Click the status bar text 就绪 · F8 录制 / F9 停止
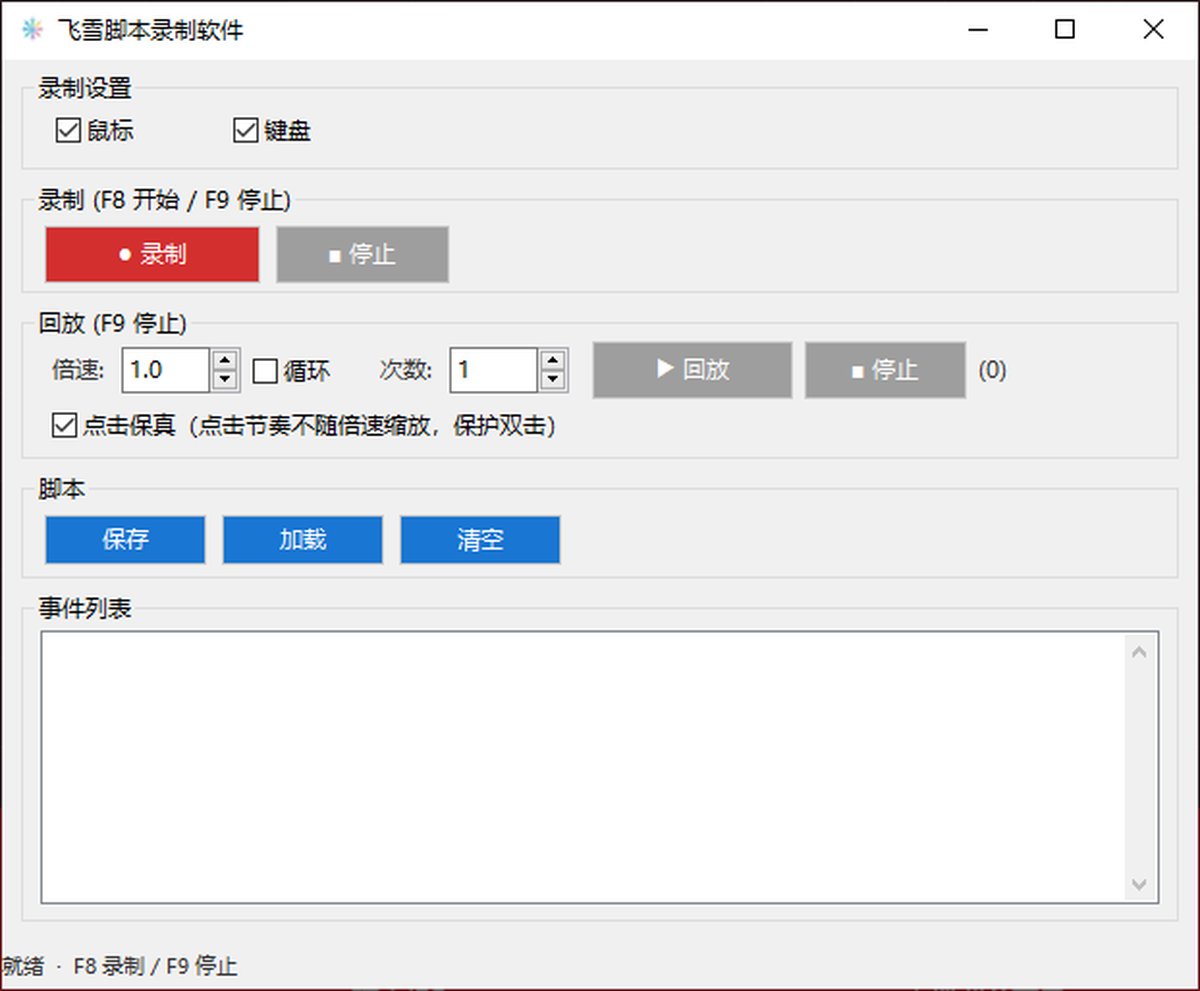Screen dimensions: 1200x991 click(x=119, y=966)
